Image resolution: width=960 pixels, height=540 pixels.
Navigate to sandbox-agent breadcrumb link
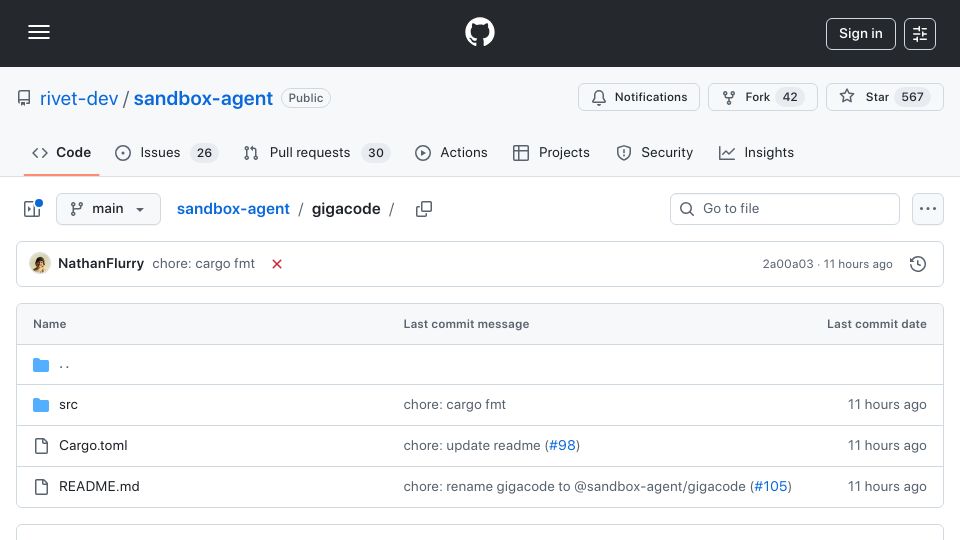[x=233, y=209]
